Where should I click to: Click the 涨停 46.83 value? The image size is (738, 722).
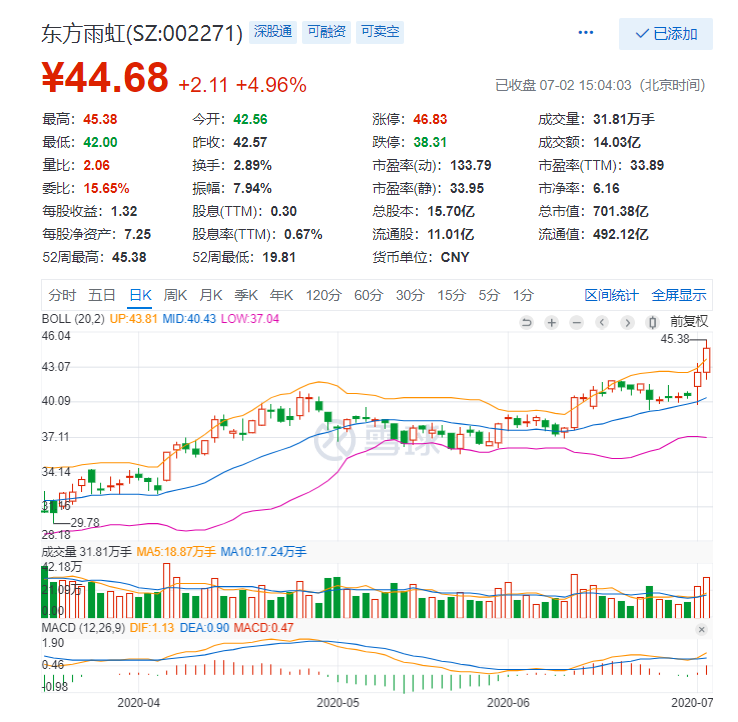tap(430, 119)
